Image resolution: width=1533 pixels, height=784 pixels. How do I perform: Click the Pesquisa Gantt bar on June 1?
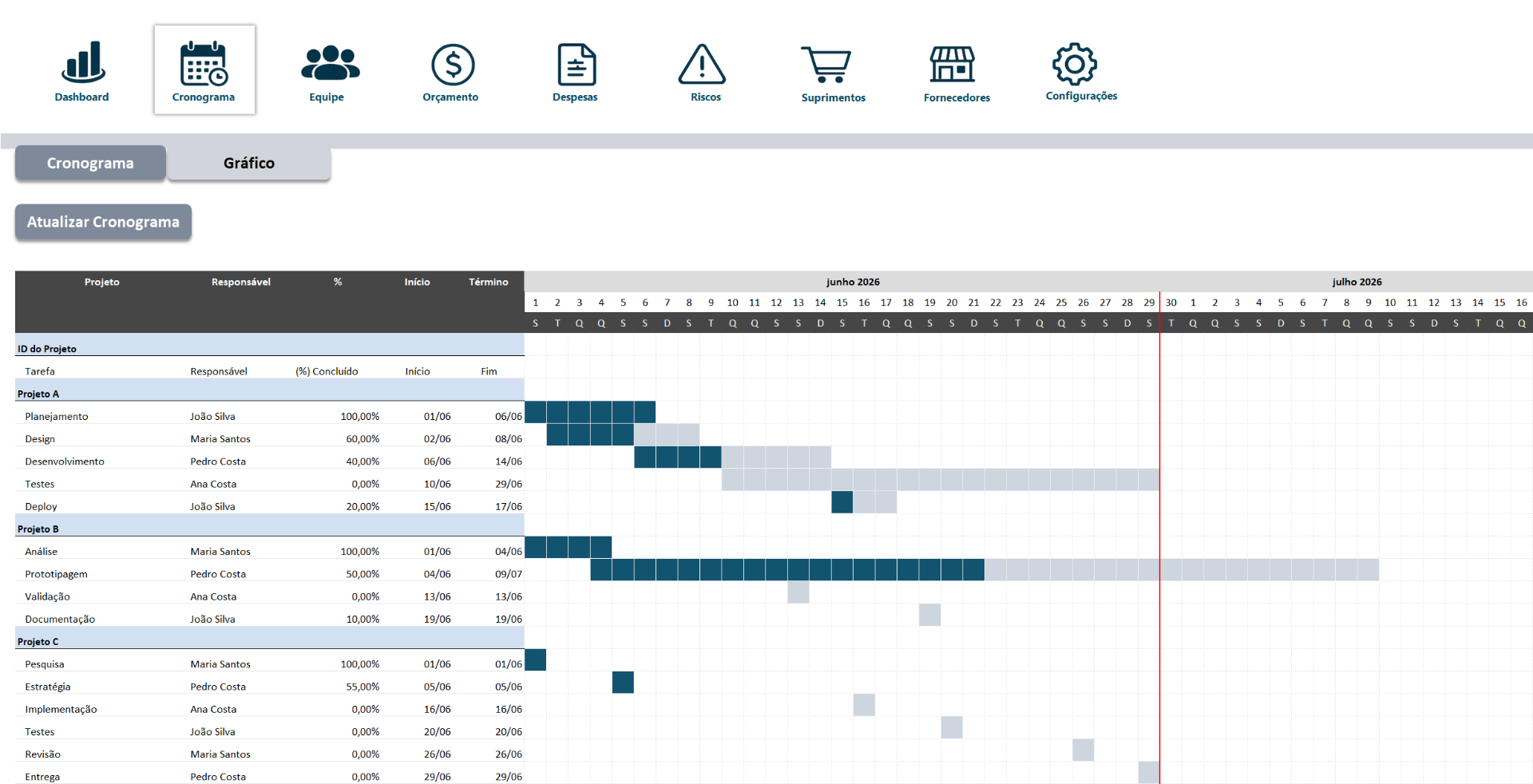pos(536,660)
